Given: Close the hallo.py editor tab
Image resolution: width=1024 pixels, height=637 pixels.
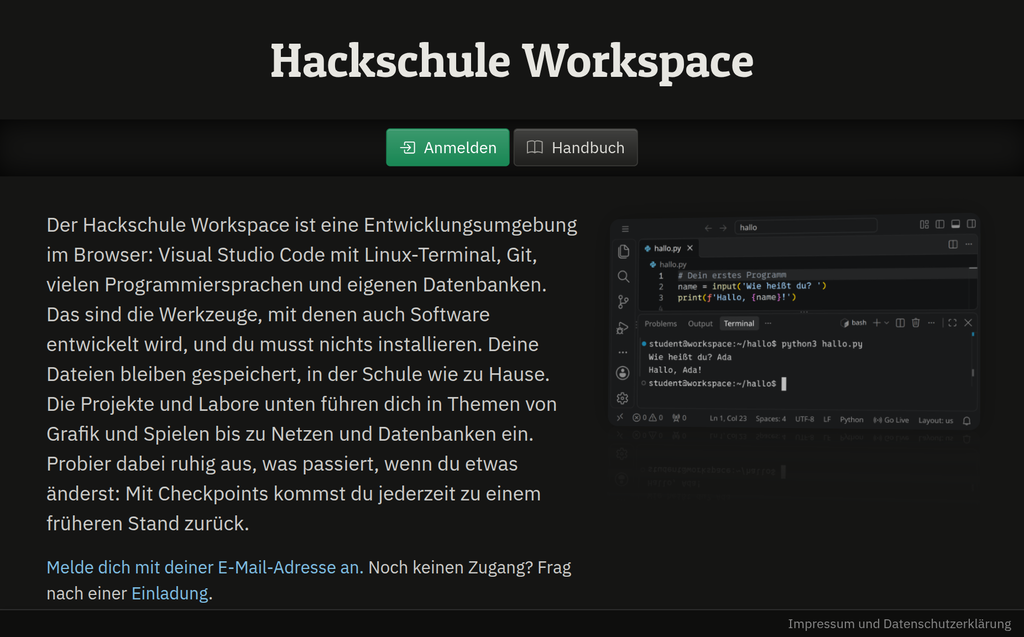Looking at the screenshot, I should click(x=690, y=248).
